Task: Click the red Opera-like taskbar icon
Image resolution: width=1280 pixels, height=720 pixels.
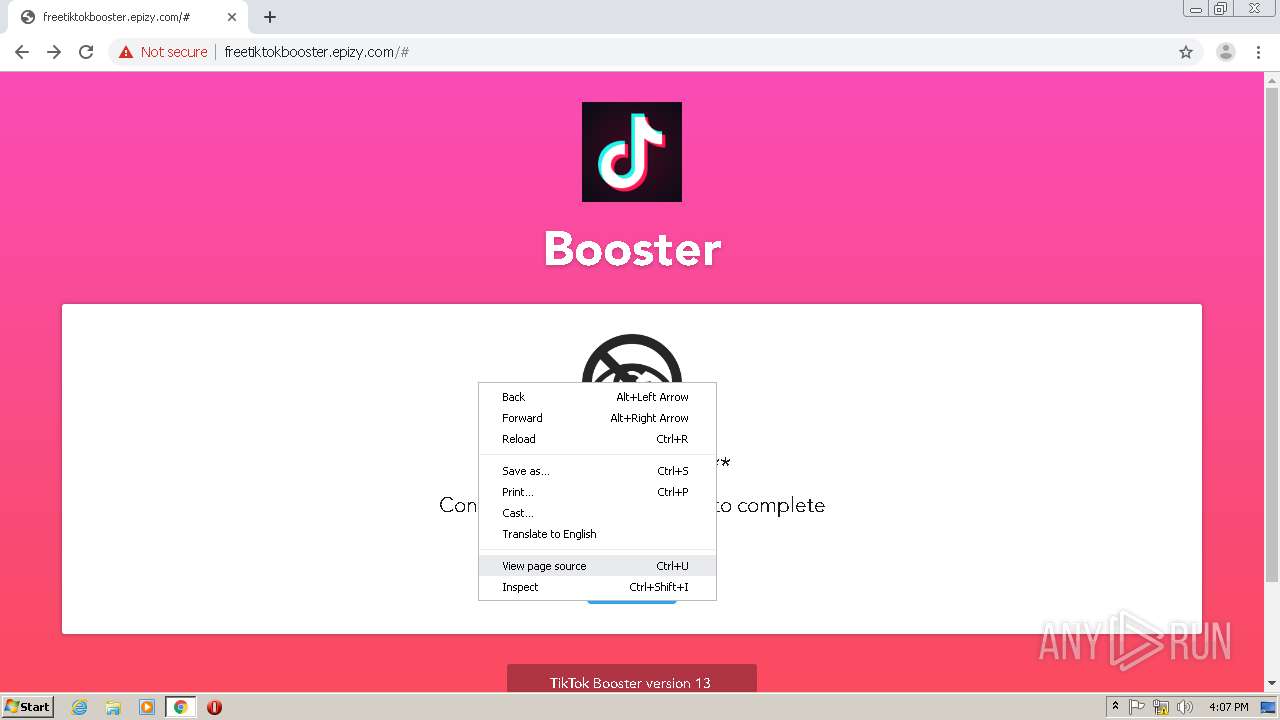Action: tap(214, 707)
